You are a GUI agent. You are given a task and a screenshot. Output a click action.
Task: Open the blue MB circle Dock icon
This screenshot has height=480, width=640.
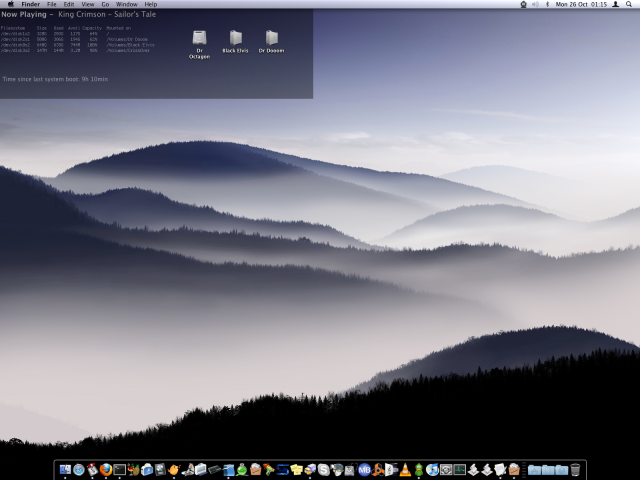(x=364, y=470)
